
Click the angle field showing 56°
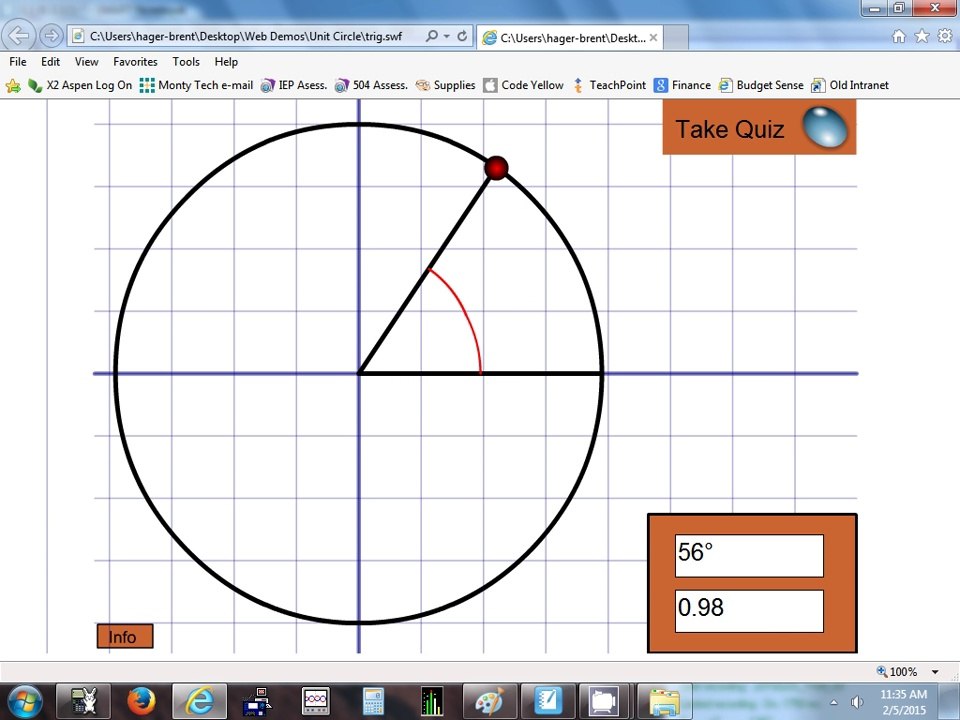[749, 555]
